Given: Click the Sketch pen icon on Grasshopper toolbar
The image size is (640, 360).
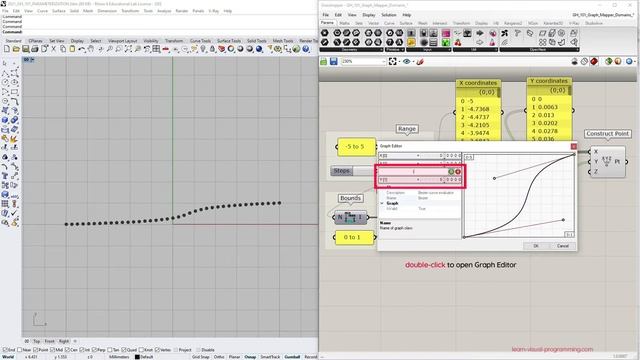Looking at the screenshot, I should click(x=420, y=61).
